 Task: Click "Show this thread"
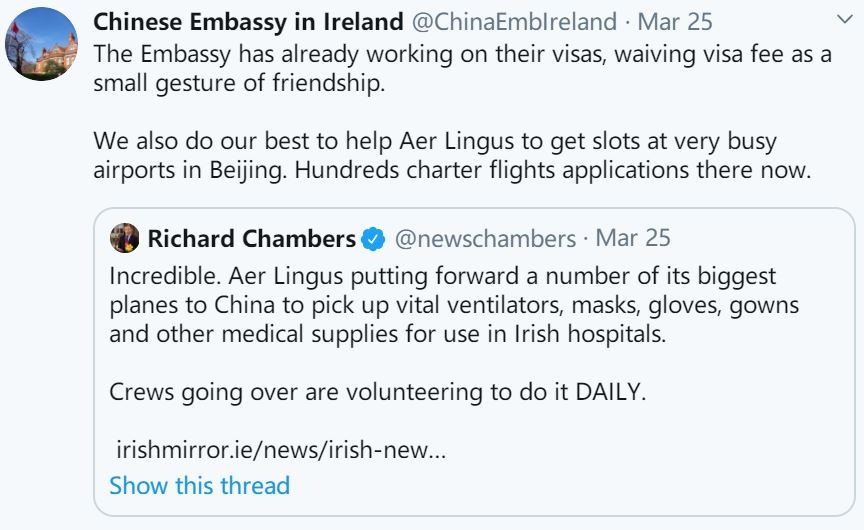point(199,486)
